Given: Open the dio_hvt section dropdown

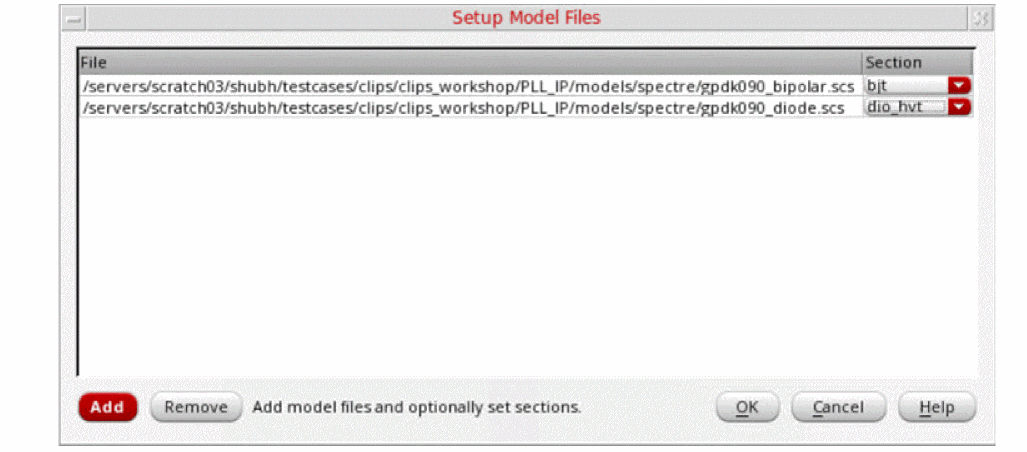Looking at the screenshot, I should [x=905, y=106].
